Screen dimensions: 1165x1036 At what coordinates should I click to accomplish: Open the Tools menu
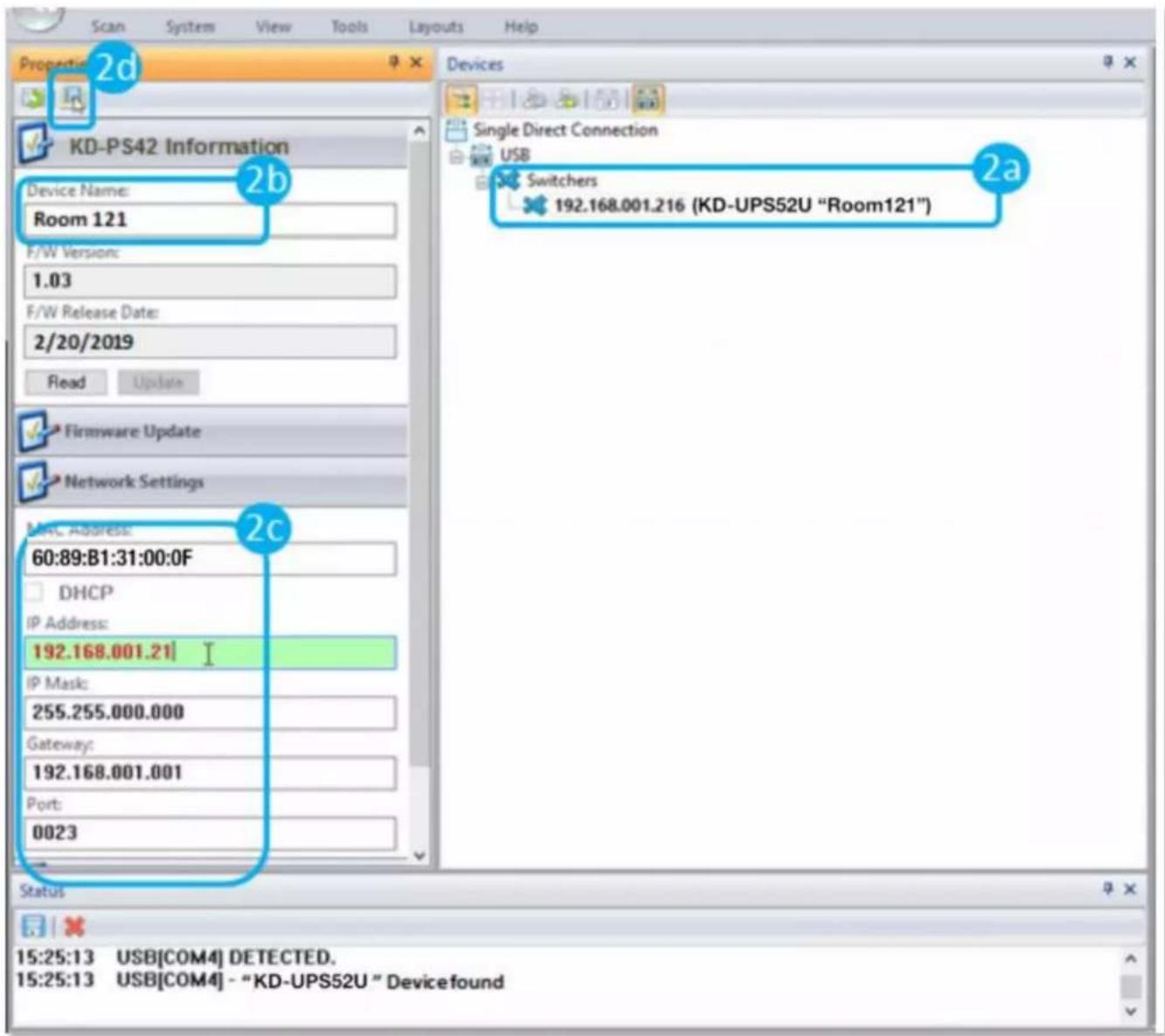349,27
